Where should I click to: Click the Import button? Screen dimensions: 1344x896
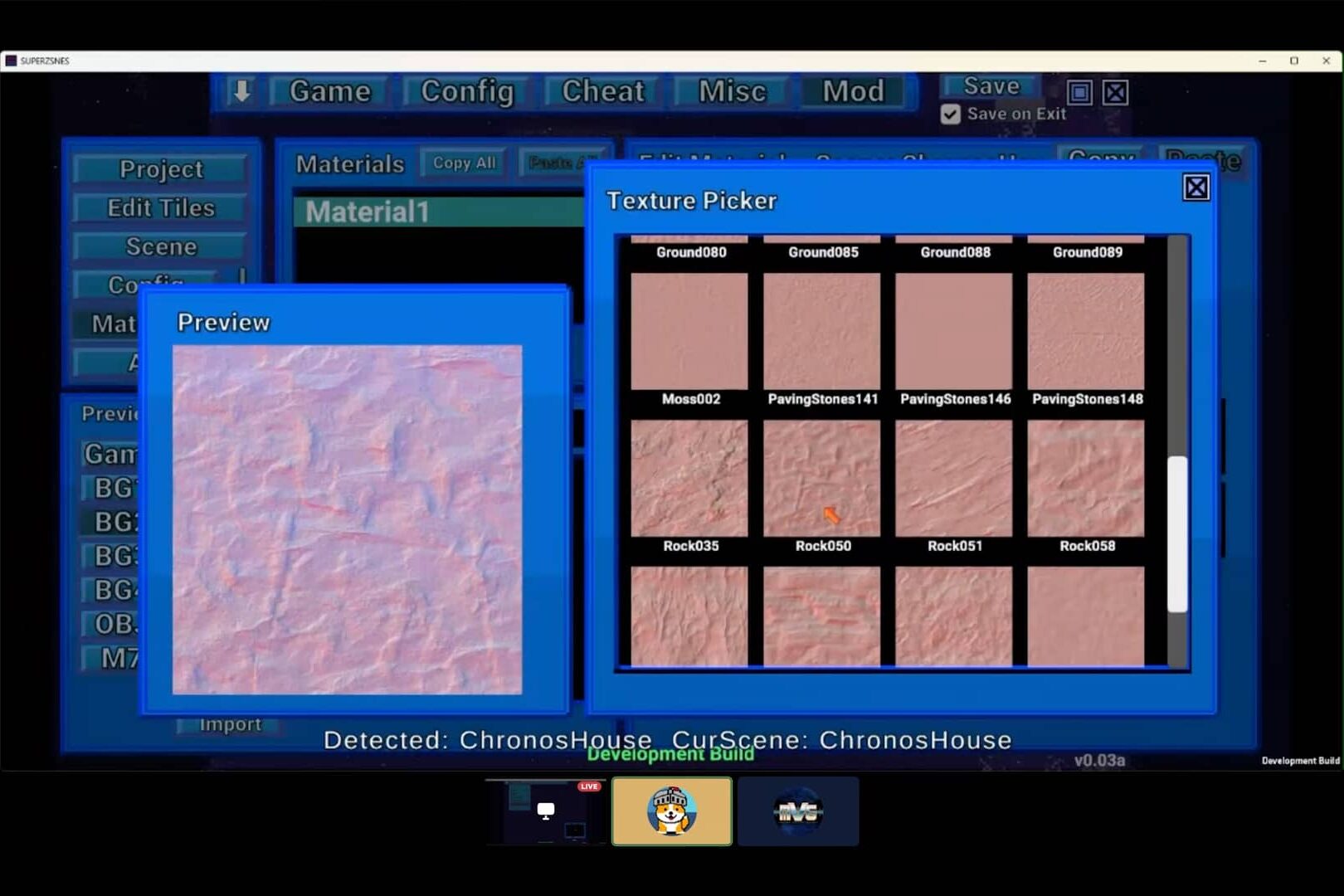(x=230, y=723)
